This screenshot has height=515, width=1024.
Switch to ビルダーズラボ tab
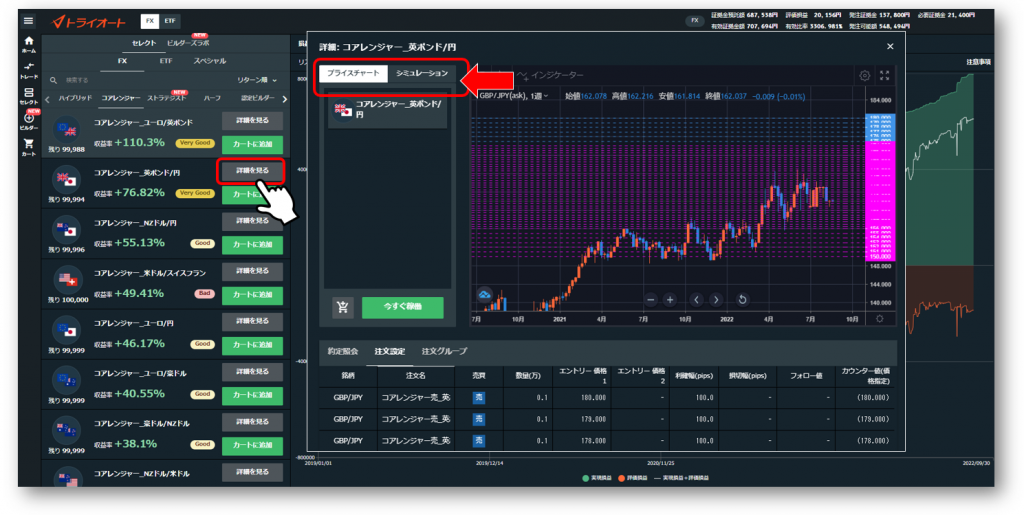(x=188, y=43)
